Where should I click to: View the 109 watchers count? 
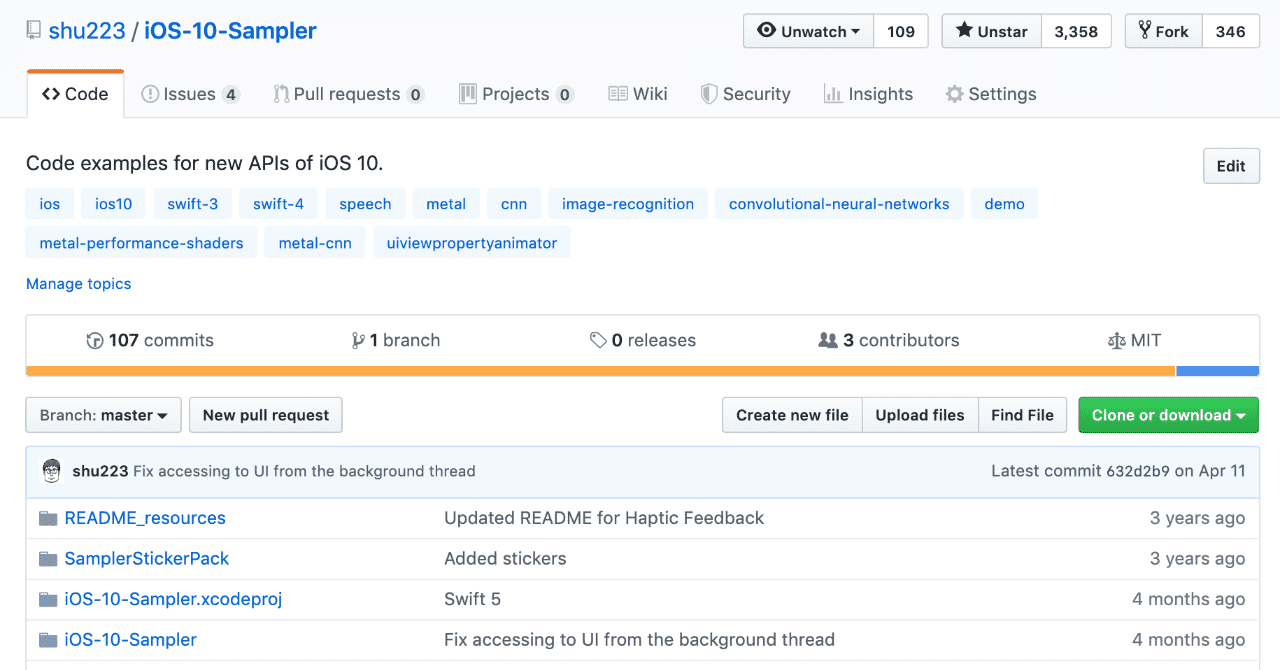coord(901,31)
